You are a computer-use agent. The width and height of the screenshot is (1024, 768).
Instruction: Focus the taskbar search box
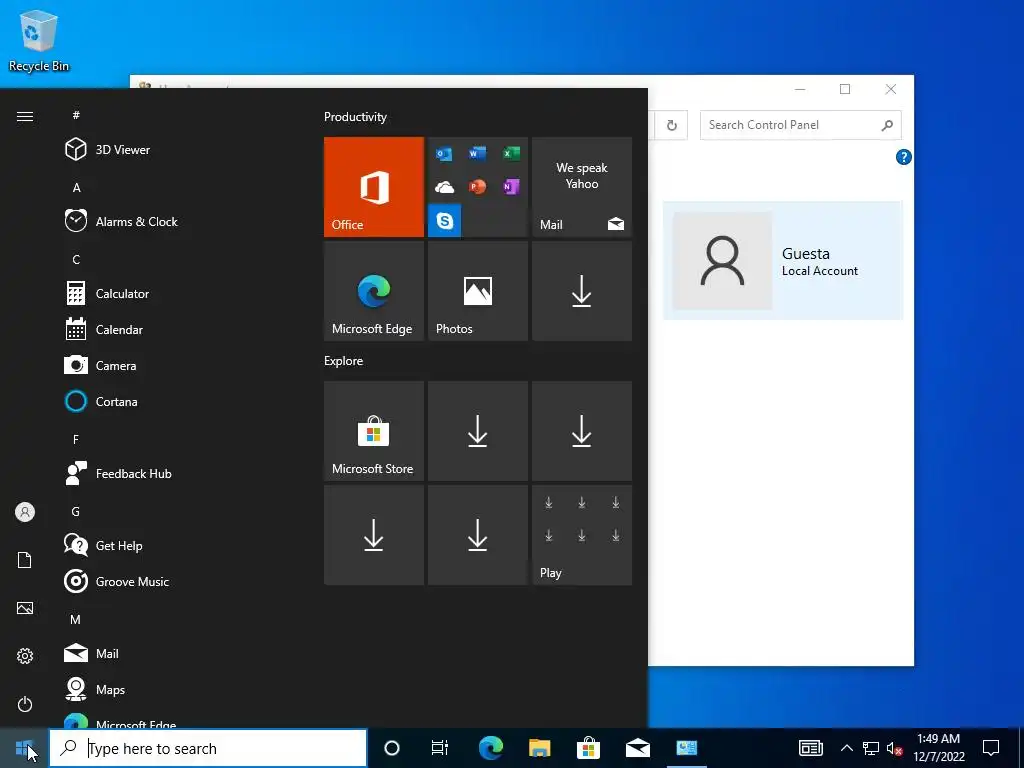click(208, 748)
